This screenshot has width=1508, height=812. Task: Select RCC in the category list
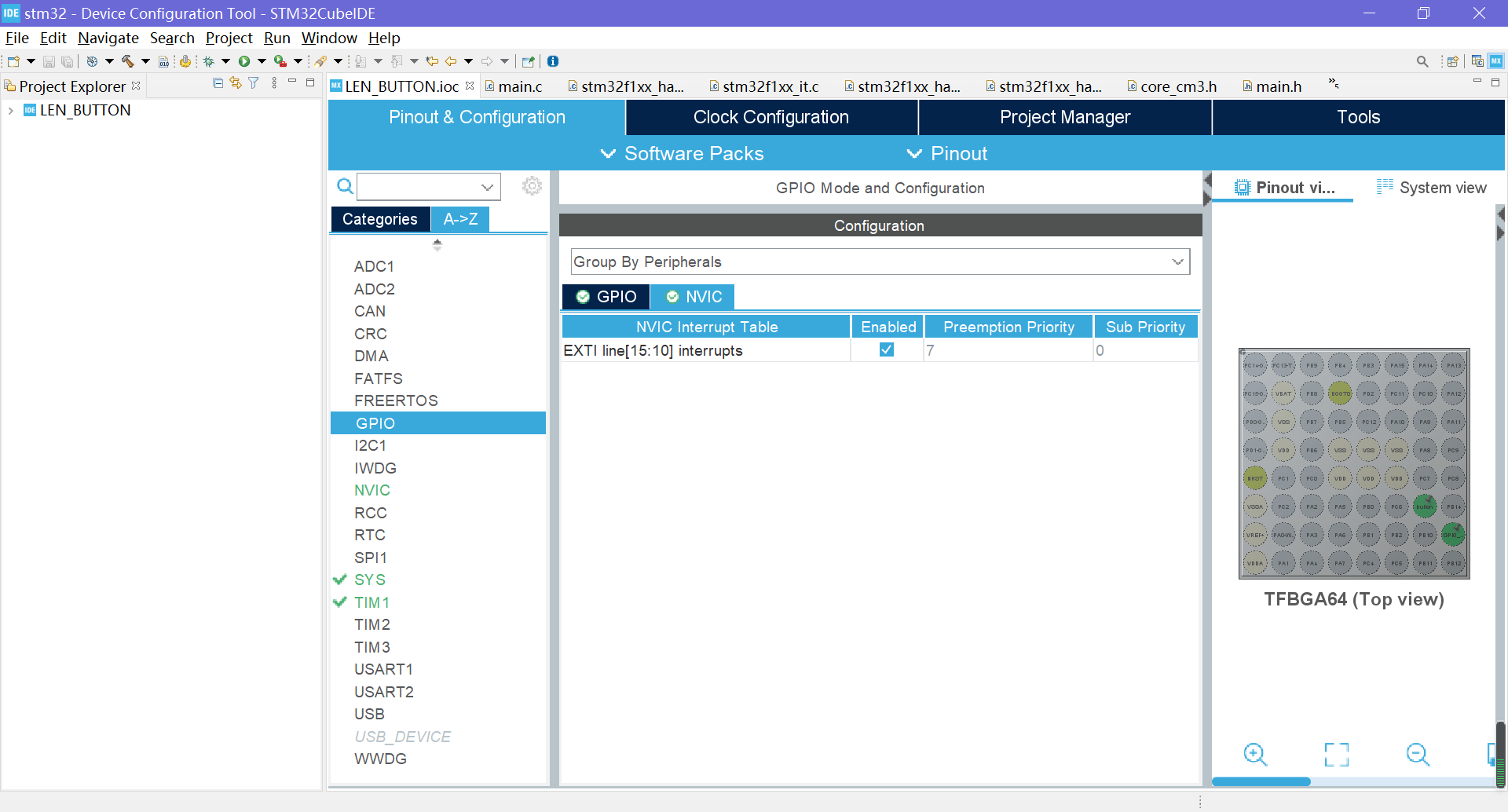pos(370,513)
